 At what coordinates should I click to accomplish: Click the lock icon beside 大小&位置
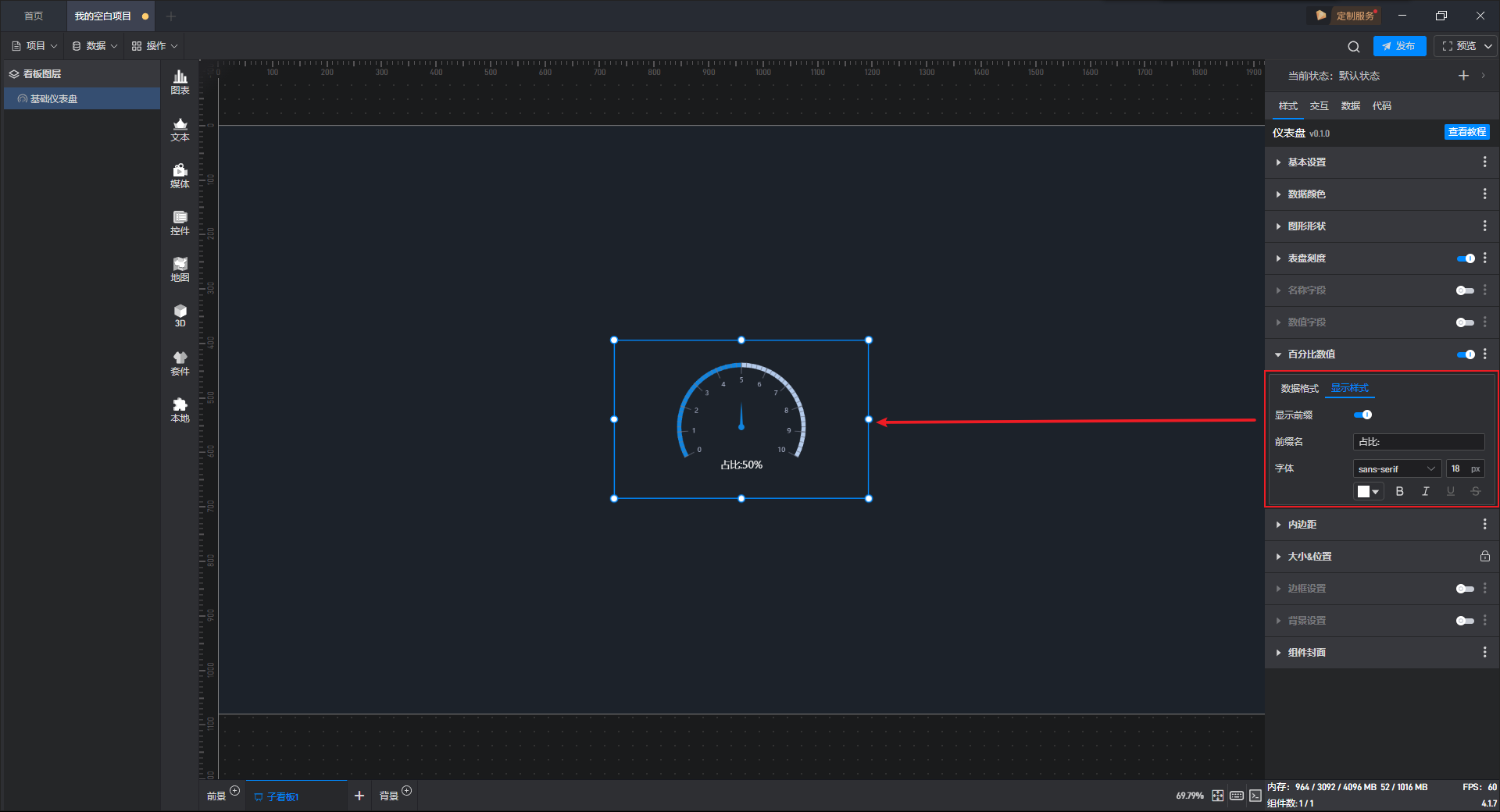(1484, 556)
